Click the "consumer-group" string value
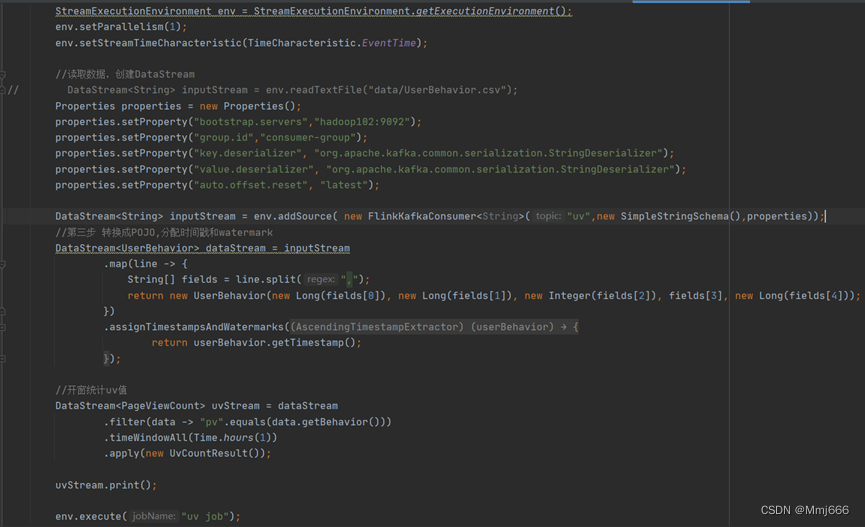 [308, 137]
